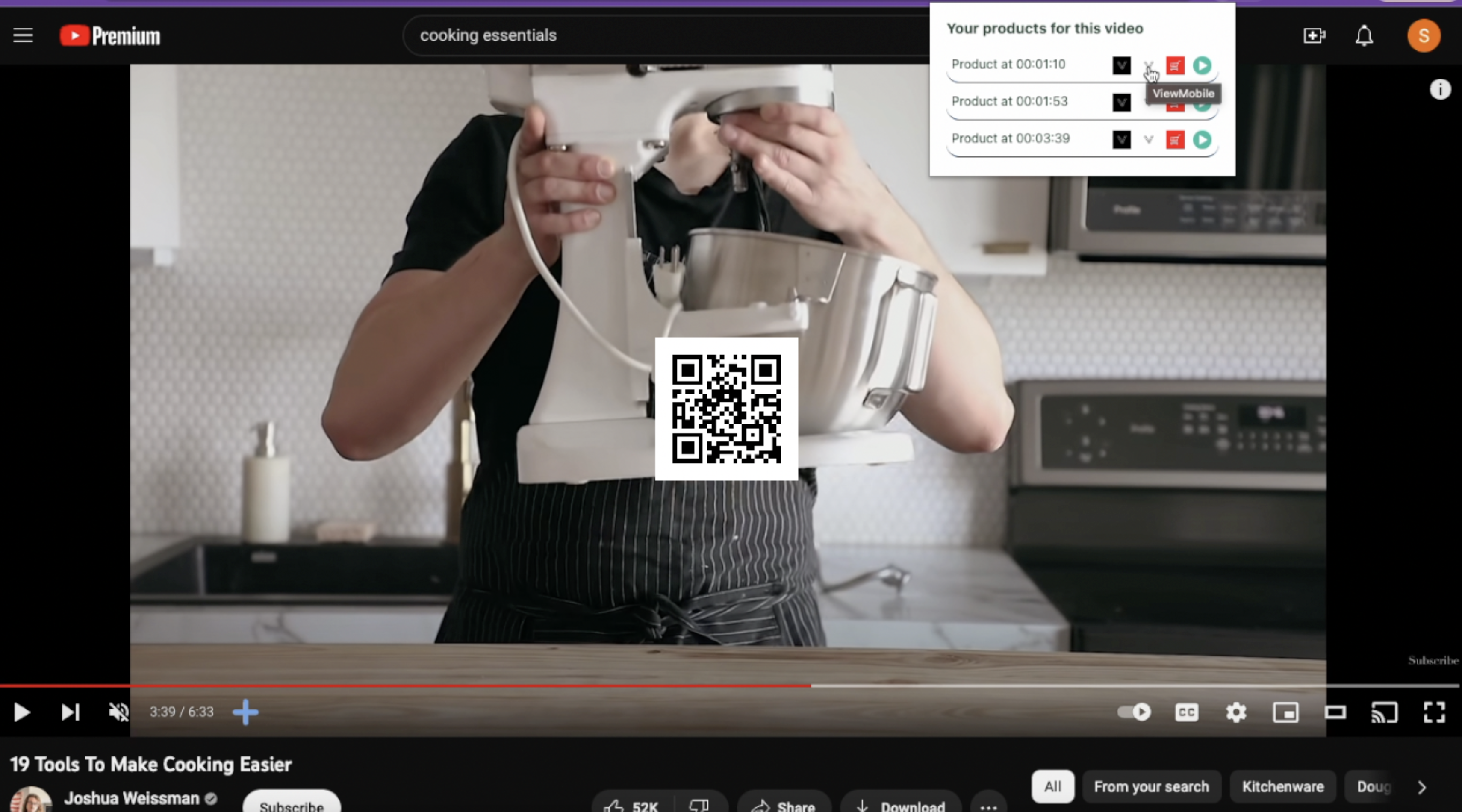Viewport: 1462px width, 812px height.
Task: Click the video info card icon
Action: [x=1440, y=89]
